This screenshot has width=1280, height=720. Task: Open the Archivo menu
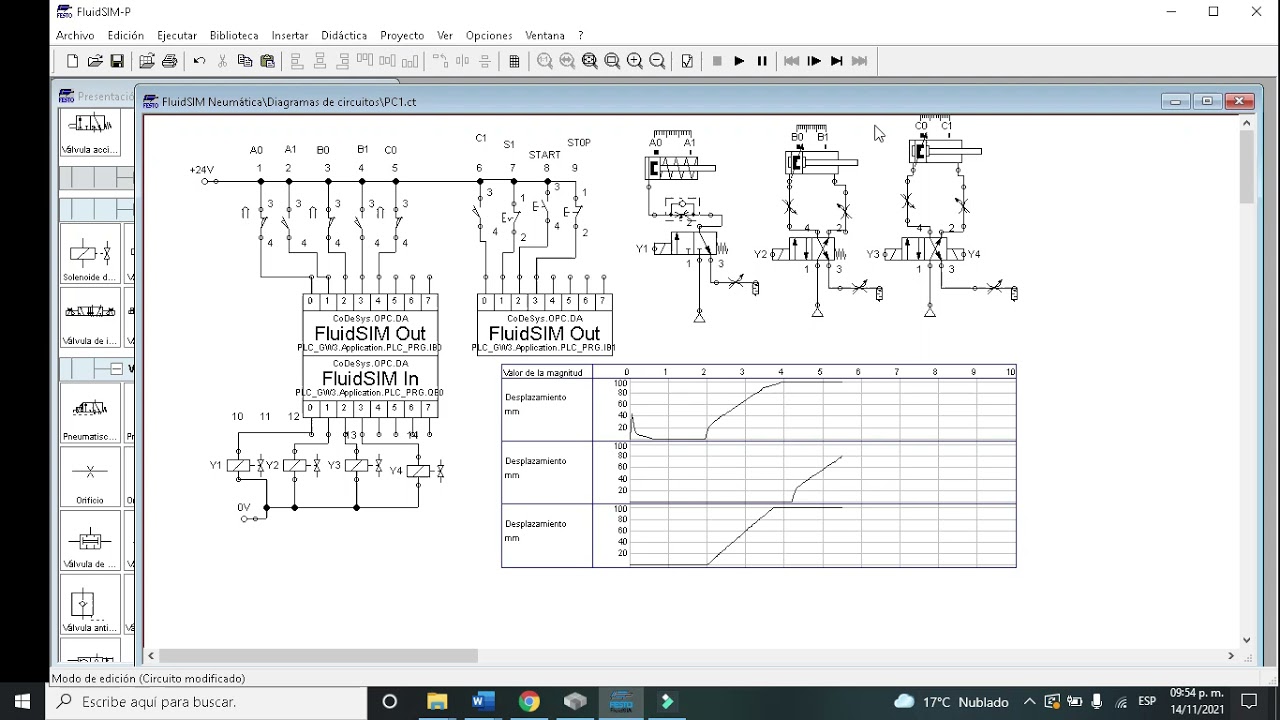pyautogui.click(x=75, y=35)
